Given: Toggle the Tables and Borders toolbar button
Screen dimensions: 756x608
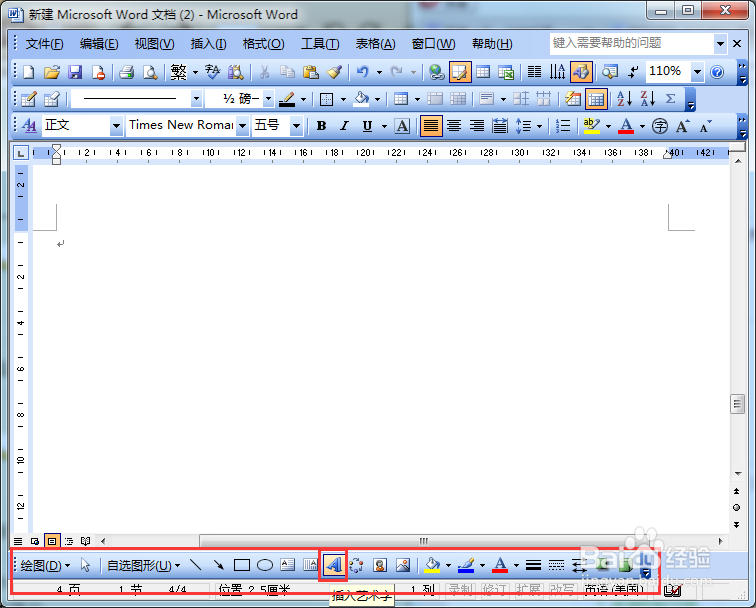Looking at the screenshot, I should [460, 72].
